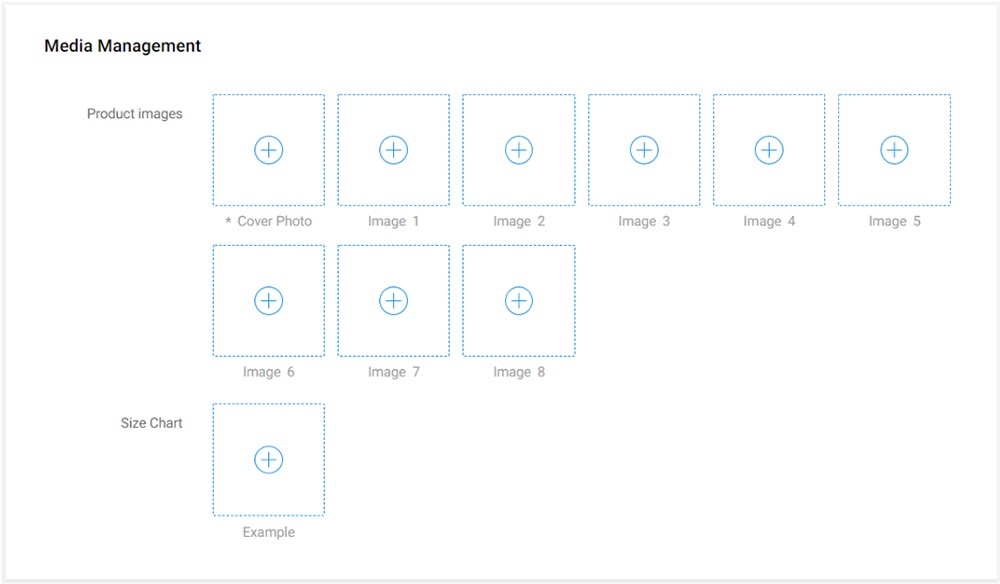Select the Image 4 caption
Screen dimensions: 1000x584
pos(769,221)
